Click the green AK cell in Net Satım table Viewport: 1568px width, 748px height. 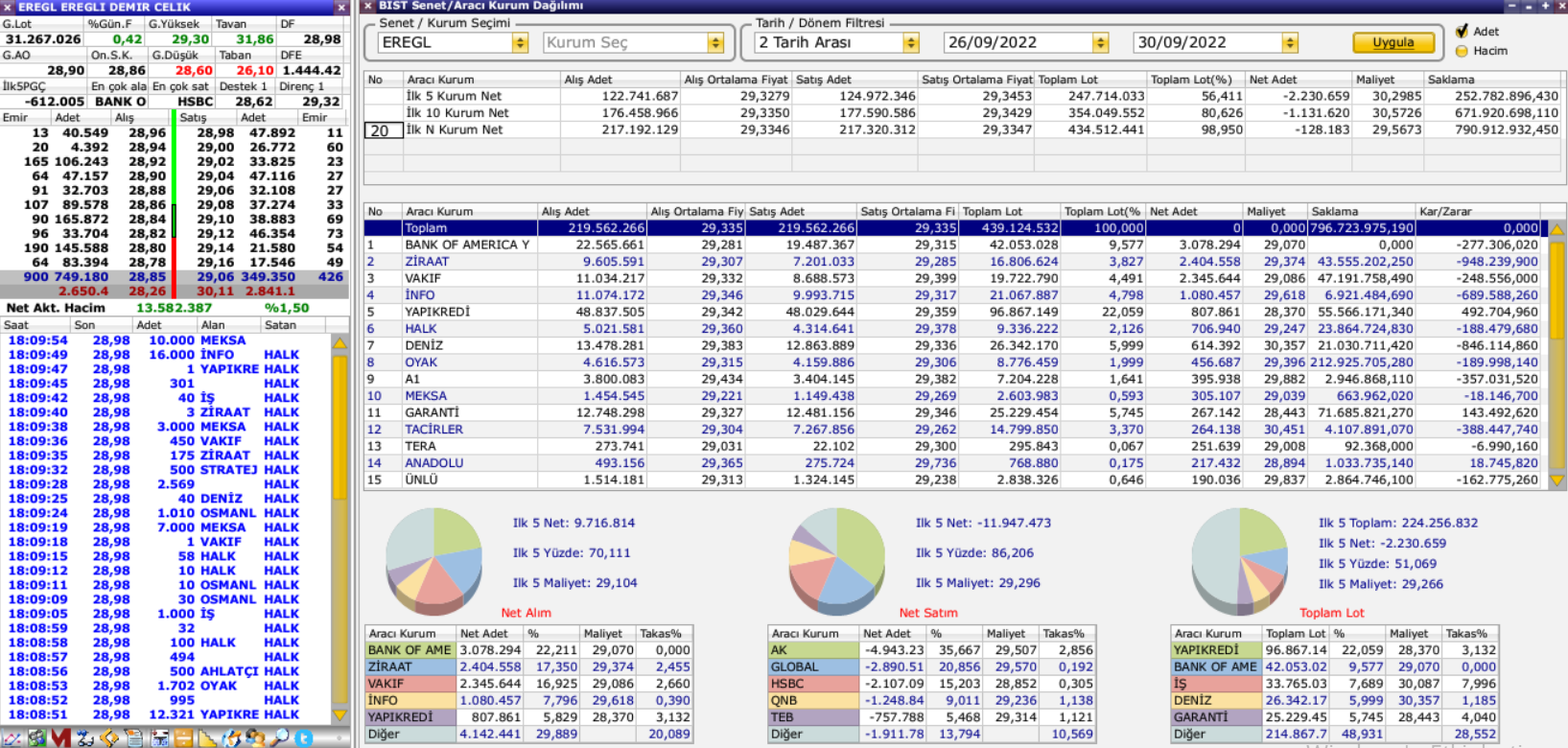tap(813, 650)
